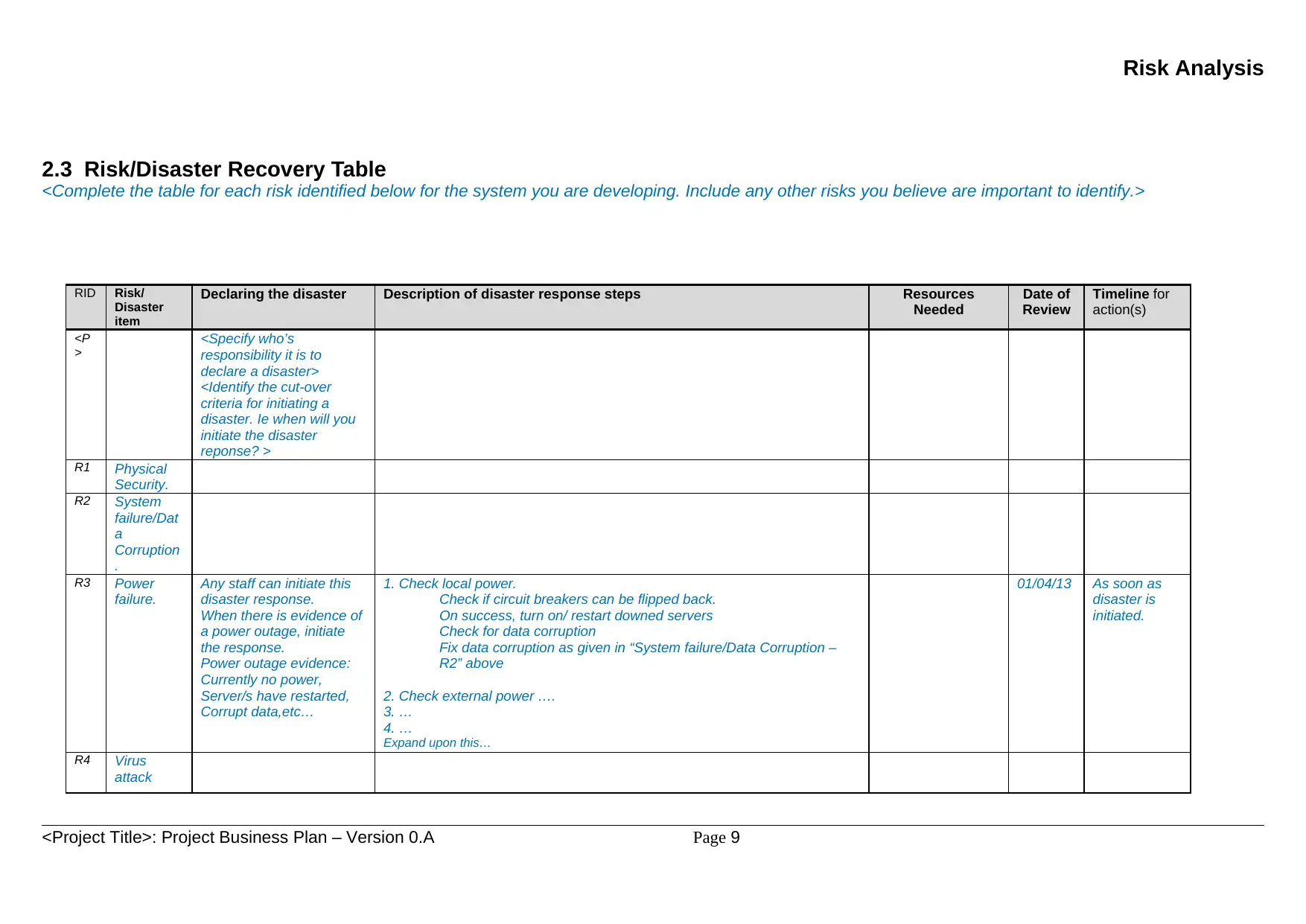The width and height of the screenshot is (1306, 924).
Task: Click the 'R2' row identifier
Action: click(x=82, y=501)
